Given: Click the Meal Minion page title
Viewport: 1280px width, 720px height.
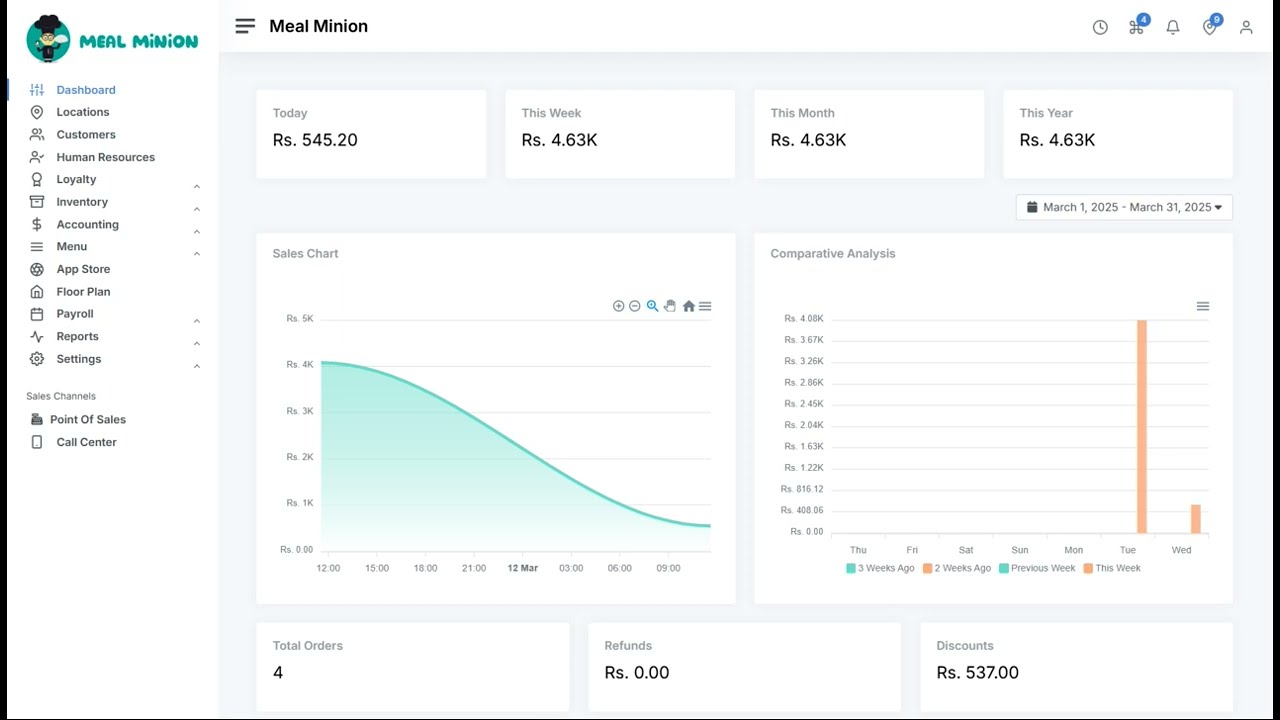Looking at the screenshot, I should (318, 26).
